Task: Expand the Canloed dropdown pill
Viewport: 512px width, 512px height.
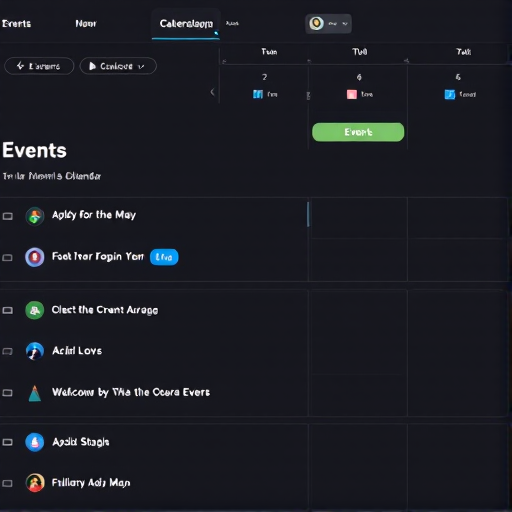Action: (x=118, y=66)
